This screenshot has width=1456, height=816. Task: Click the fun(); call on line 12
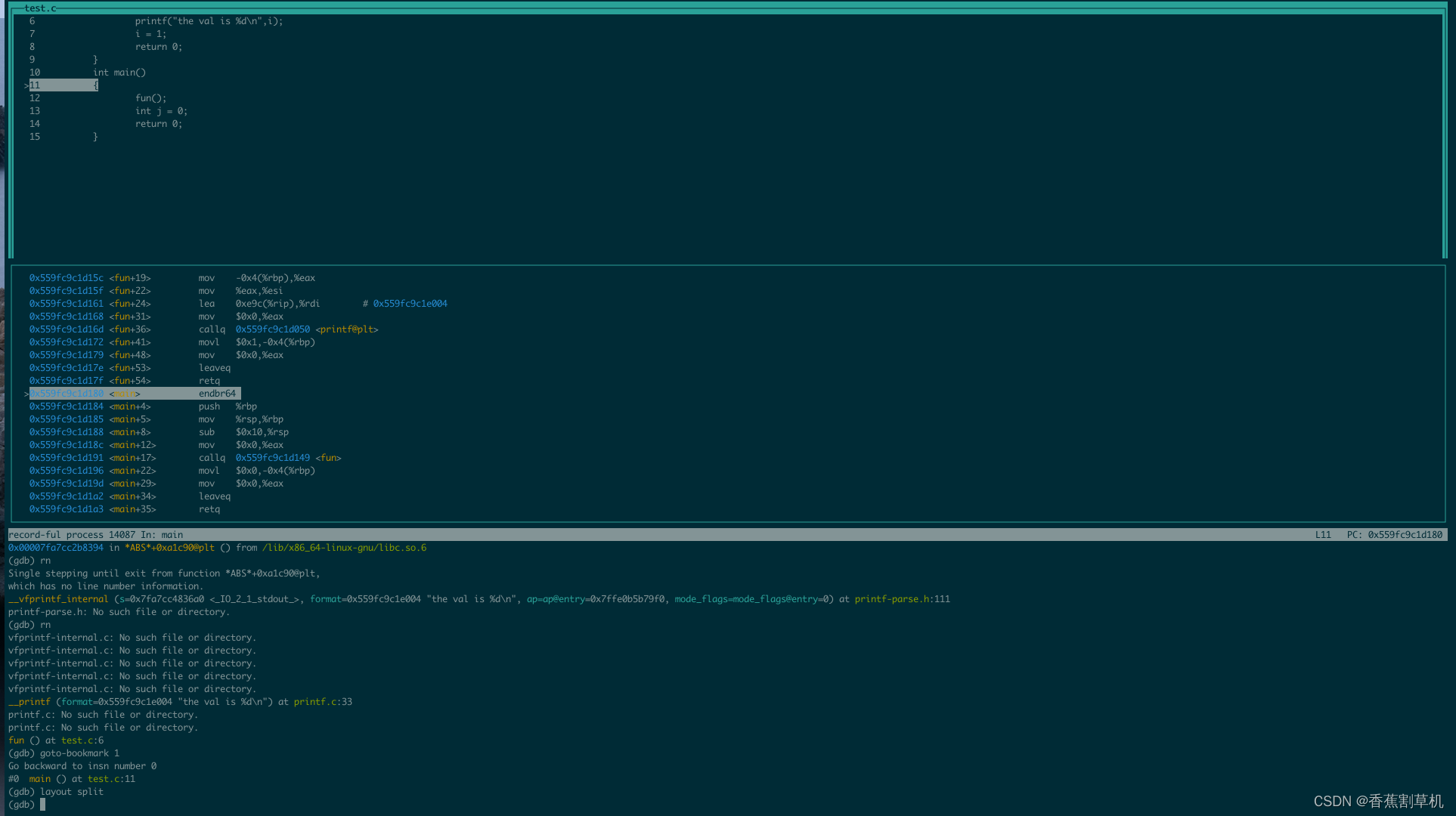pos(150,98)
